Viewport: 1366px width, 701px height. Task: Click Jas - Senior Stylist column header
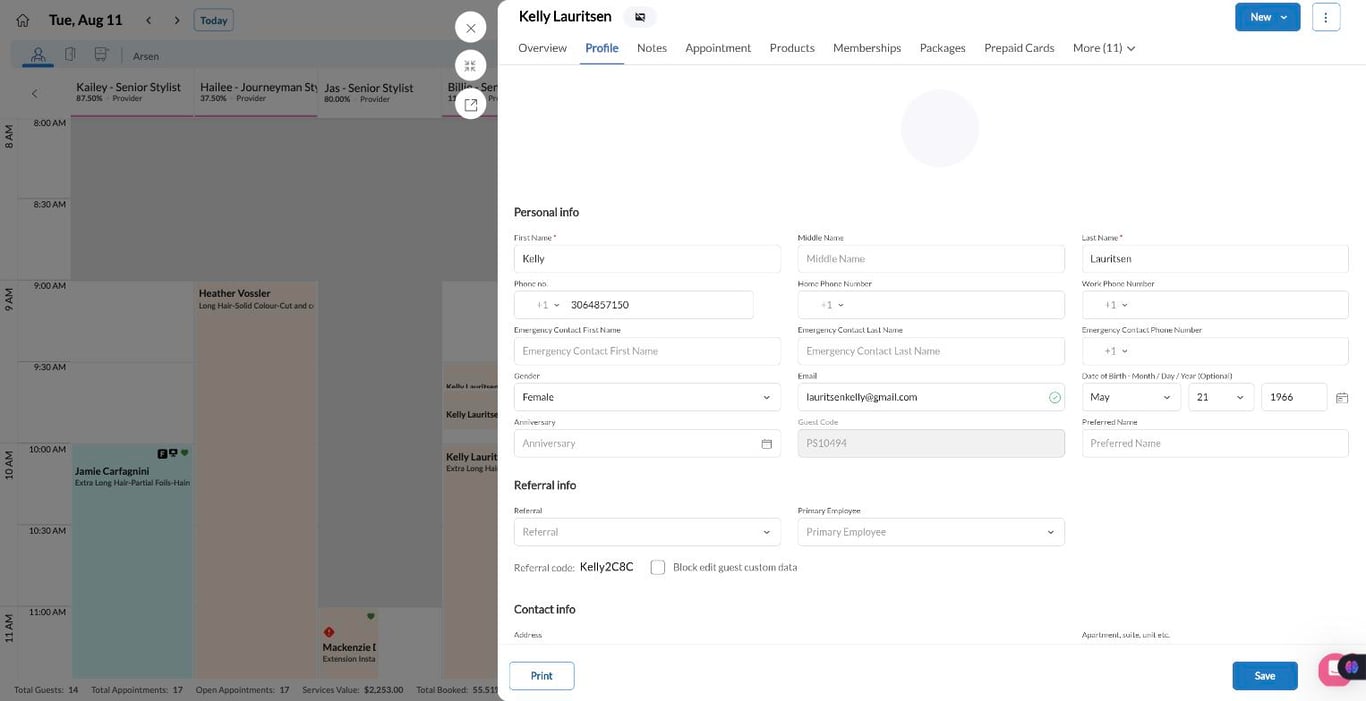coord(379,92)
